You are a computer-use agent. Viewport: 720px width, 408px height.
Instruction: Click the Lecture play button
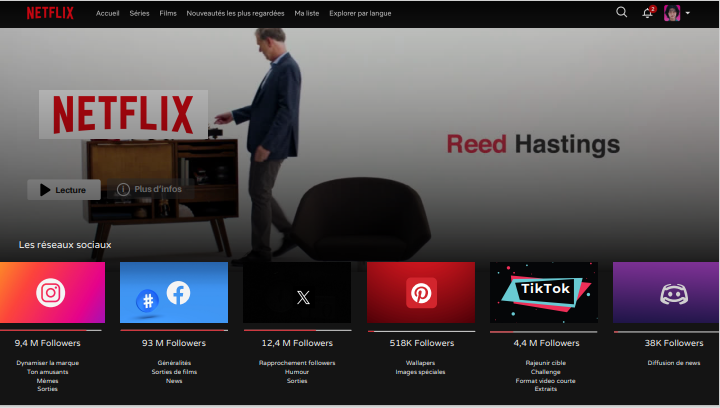click(64, 190)
